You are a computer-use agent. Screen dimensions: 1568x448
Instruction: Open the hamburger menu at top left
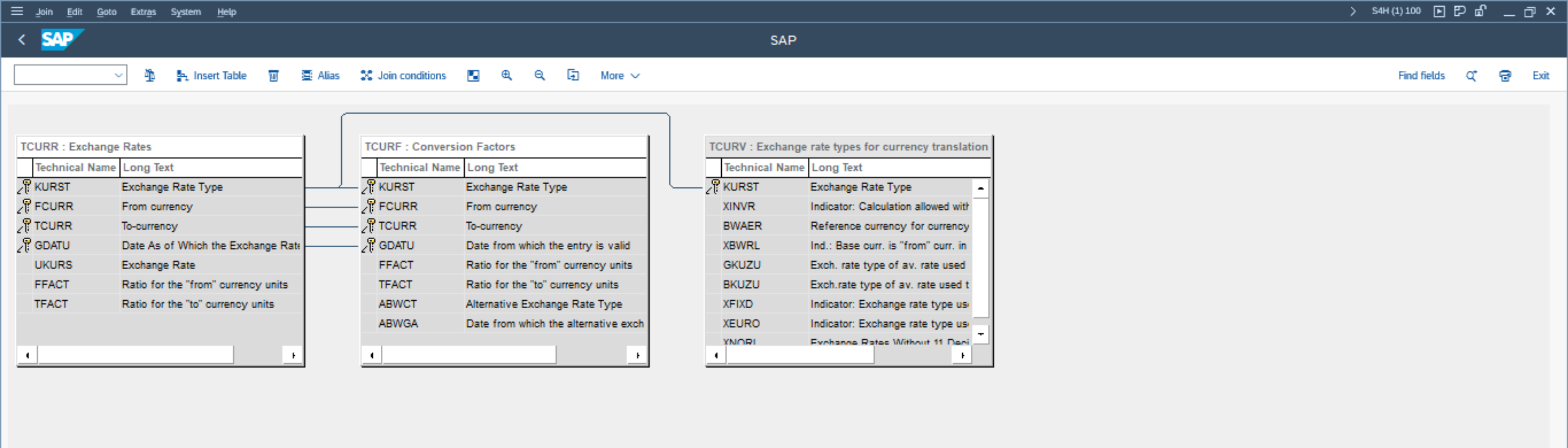coord(17,11)
